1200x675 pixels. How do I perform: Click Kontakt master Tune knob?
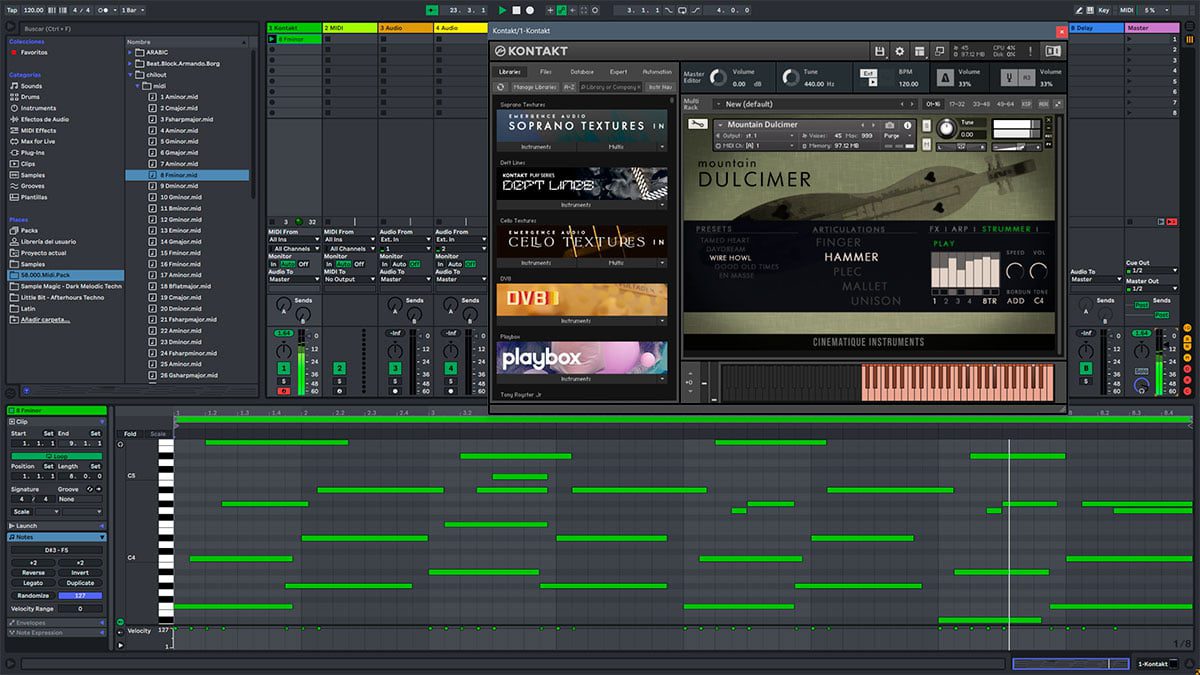[790, 78]
